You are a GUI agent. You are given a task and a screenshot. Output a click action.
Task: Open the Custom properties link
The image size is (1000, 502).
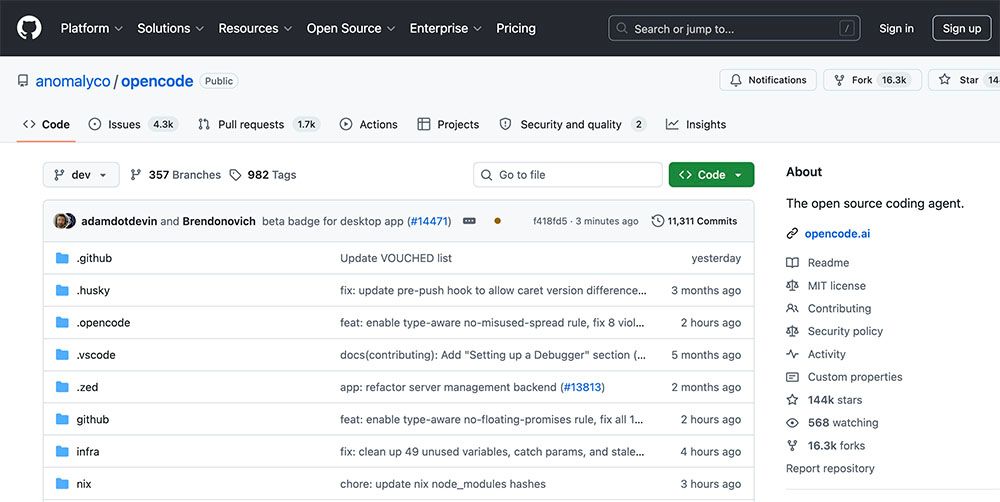[x=855, y=377]
